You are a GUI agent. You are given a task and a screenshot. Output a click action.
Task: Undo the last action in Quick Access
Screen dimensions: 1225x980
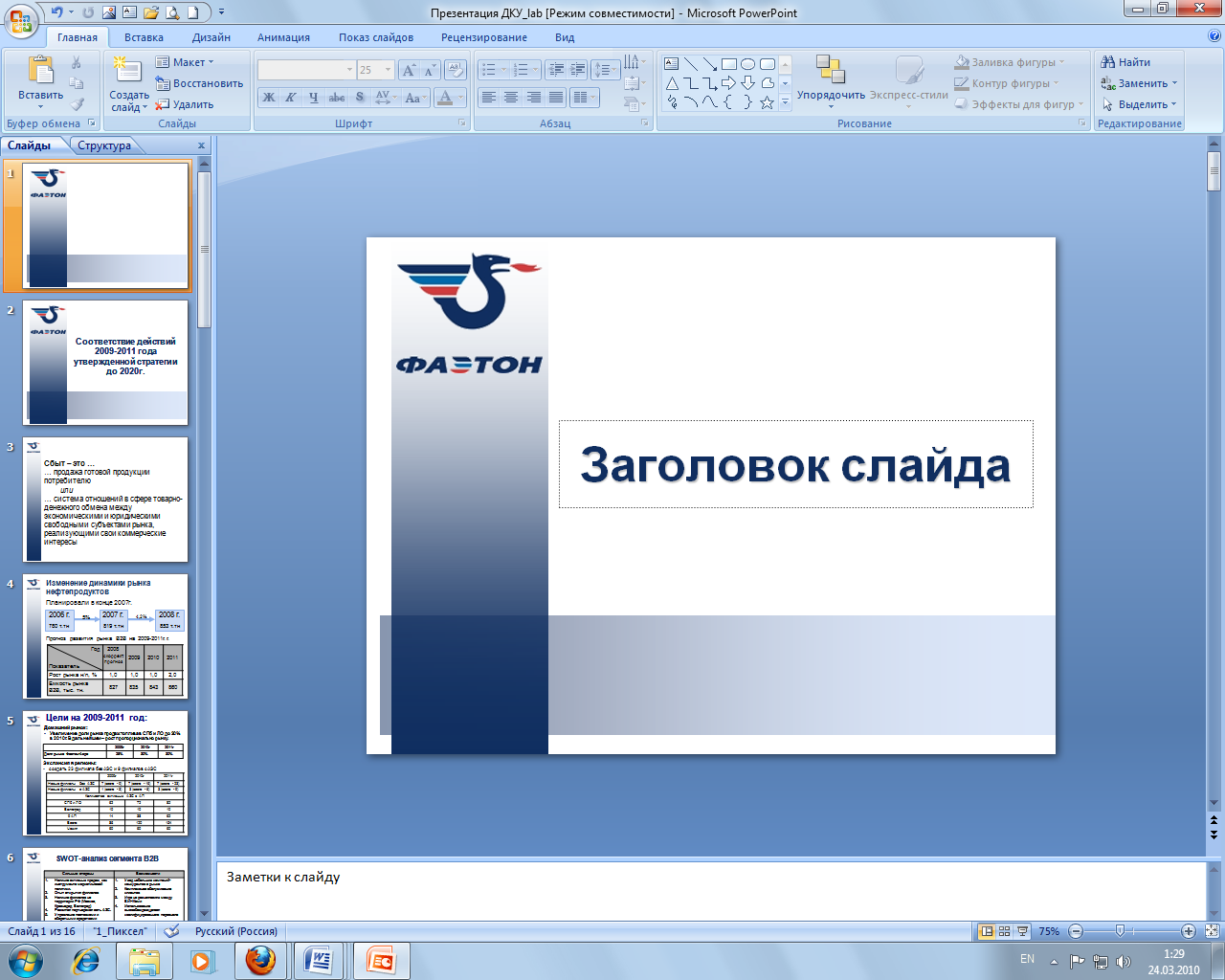[57, 12]
